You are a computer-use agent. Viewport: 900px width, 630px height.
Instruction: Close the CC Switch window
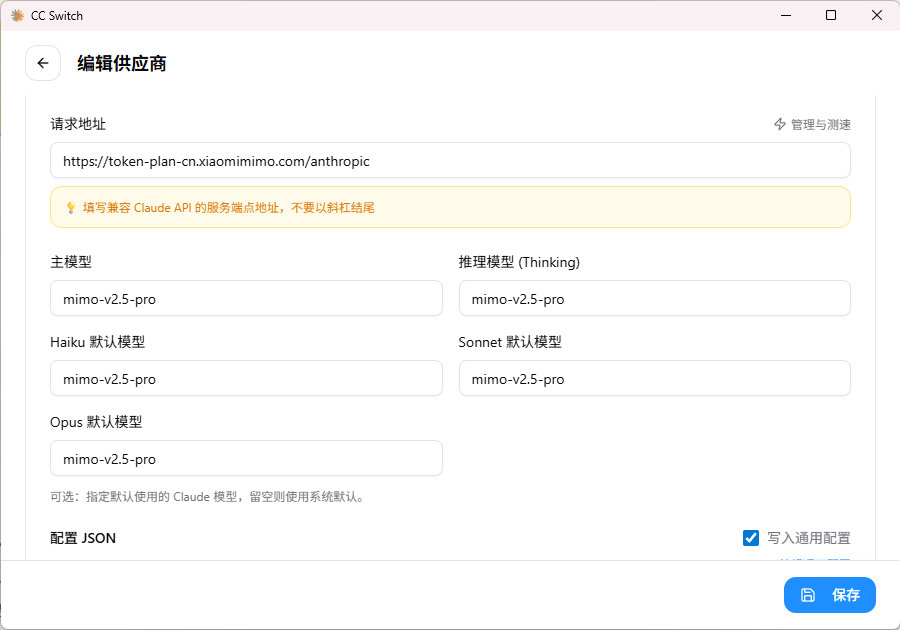pos(876,16)
